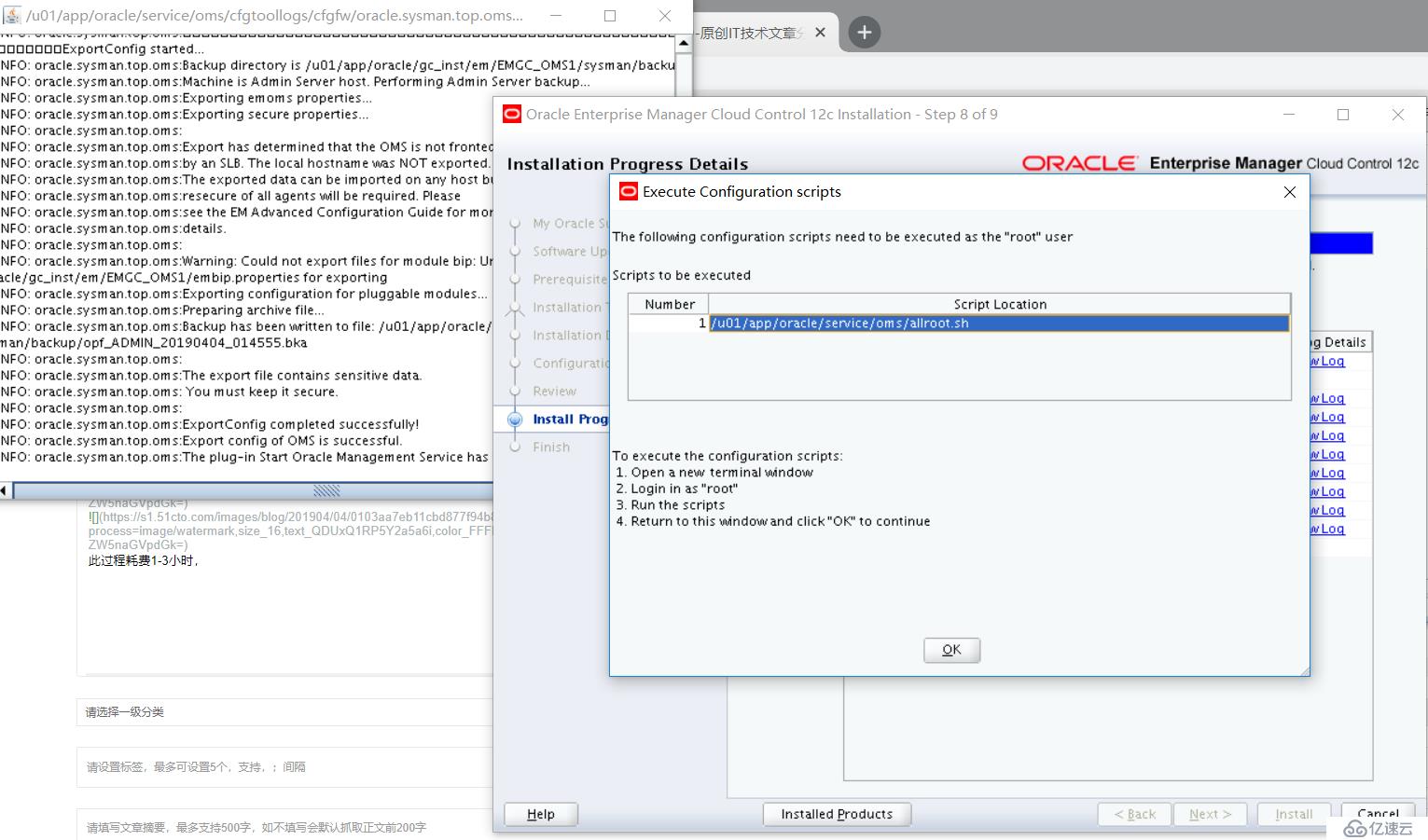
Task: Click the Java icon in log window title bar
Action: pyautogui.click(x=12, y=15)
